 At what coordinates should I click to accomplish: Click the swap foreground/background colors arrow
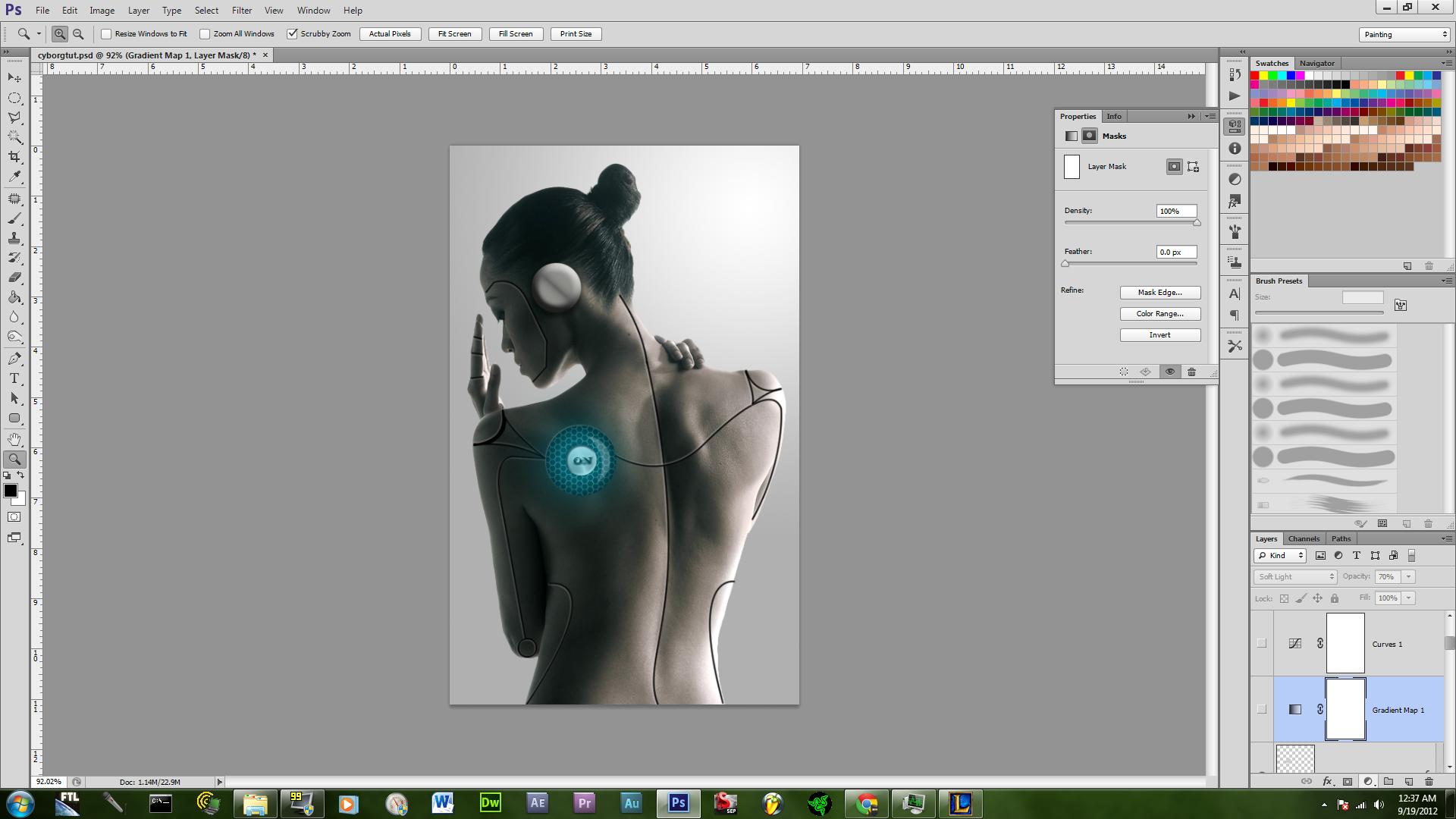click(x=20, y=475)
